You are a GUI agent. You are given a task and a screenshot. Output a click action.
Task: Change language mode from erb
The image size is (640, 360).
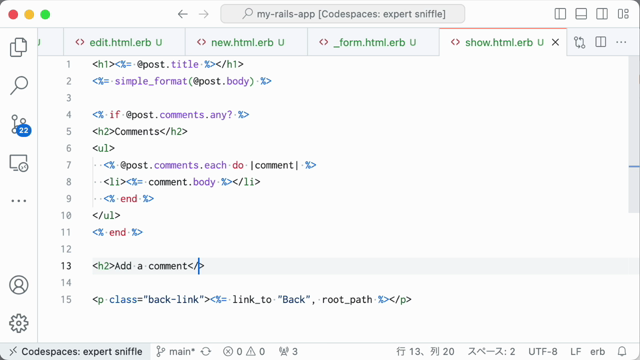598,351
